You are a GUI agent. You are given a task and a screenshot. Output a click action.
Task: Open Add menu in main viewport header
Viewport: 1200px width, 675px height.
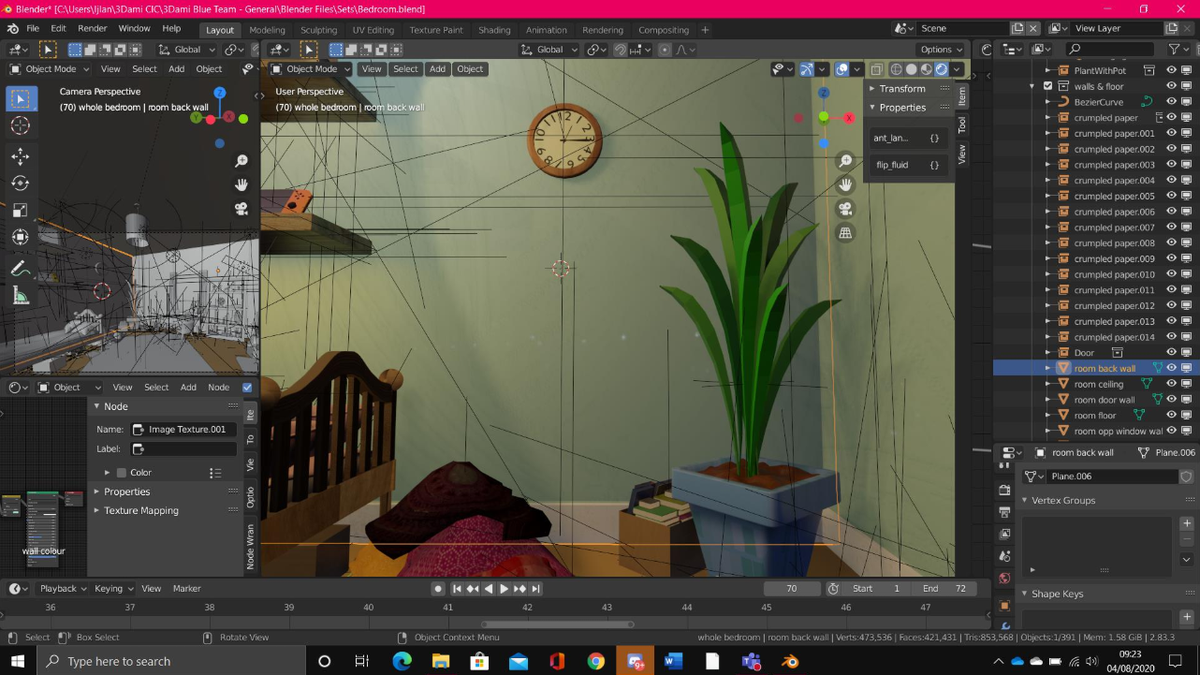tap(437, 69)
